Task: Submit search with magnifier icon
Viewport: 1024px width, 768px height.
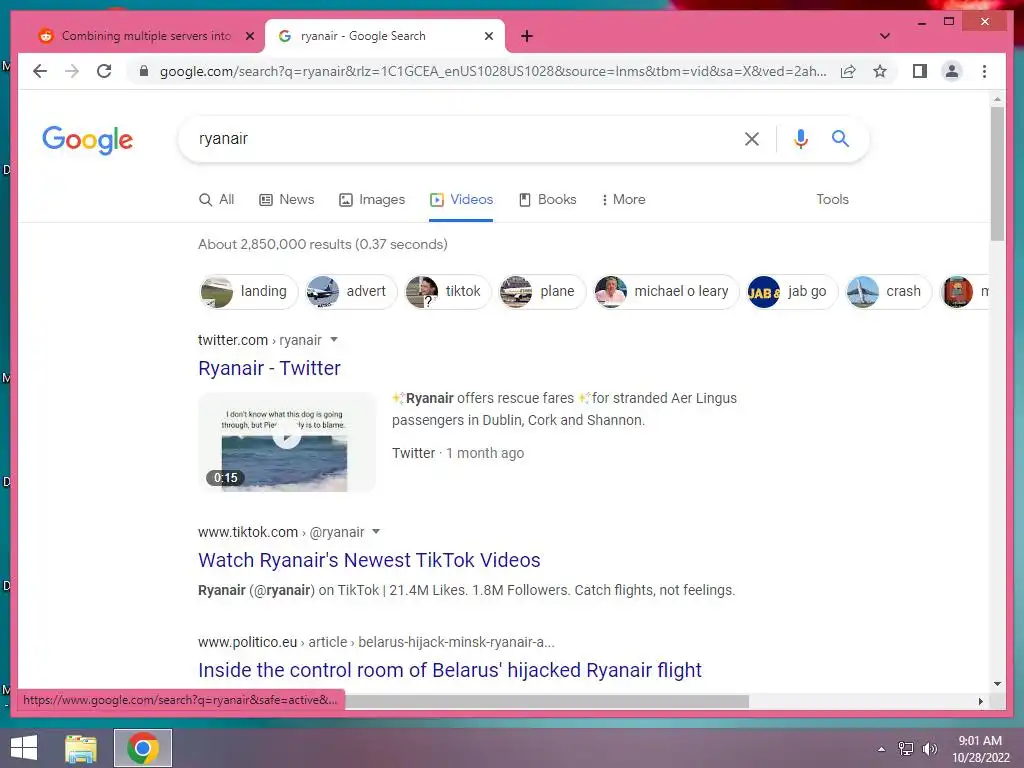Action: 840,138
